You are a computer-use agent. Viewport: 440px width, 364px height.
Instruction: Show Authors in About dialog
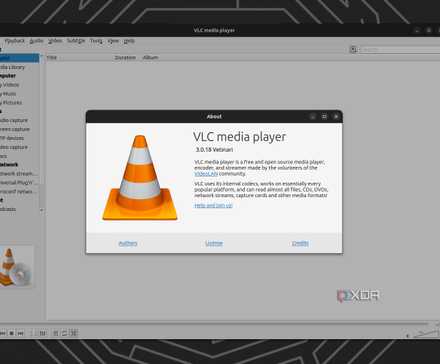pyautogui.click(x=128, y=243)
